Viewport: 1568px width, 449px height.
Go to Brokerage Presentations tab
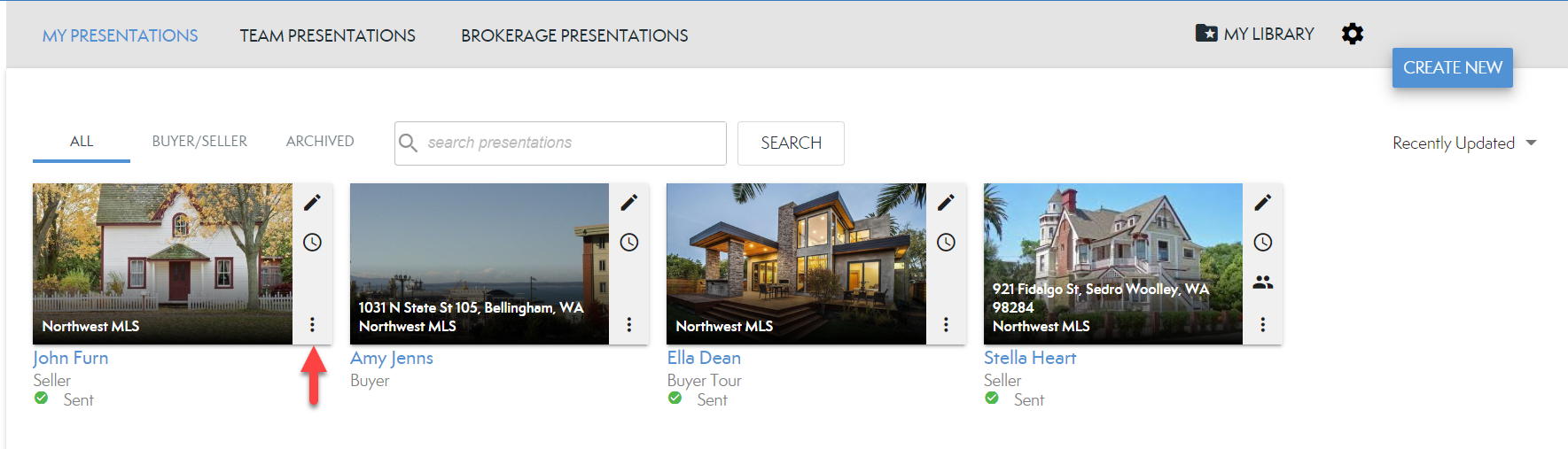coord(574,35)
